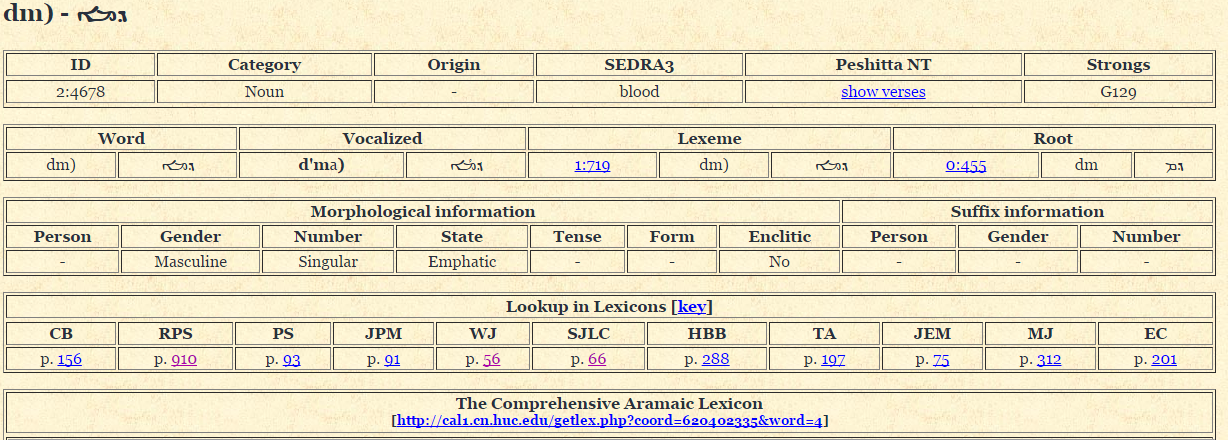Open SJLC lexicon page 66
The image size is (1228, 440).
[x=597, y=359]
